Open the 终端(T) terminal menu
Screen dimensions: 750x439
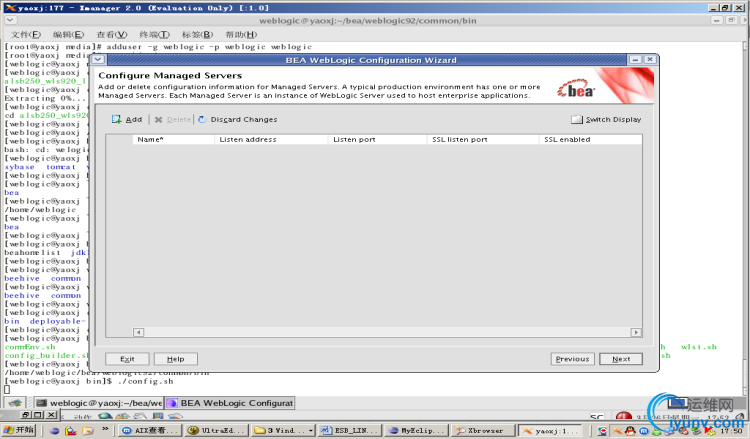tap(154, 34)
